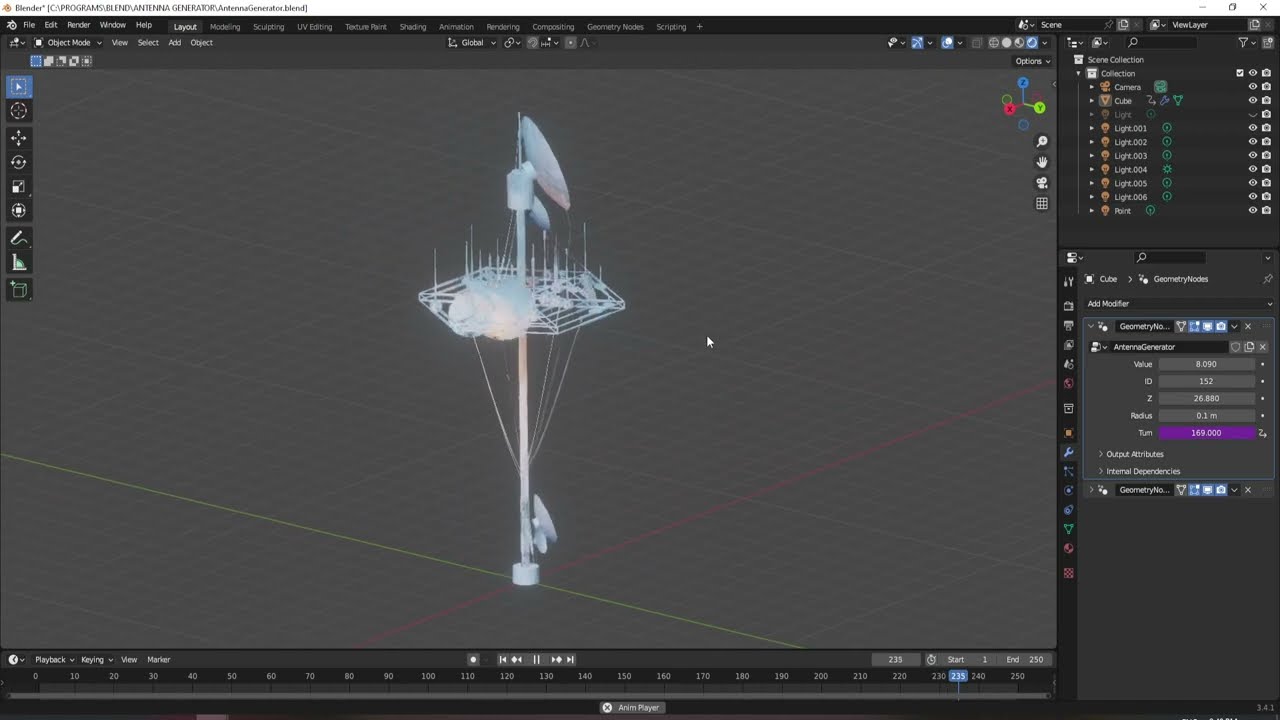This screenshot has height=720, width=1280.
Task: Open the Material properties tab
Action: [x=1068, y=548]
